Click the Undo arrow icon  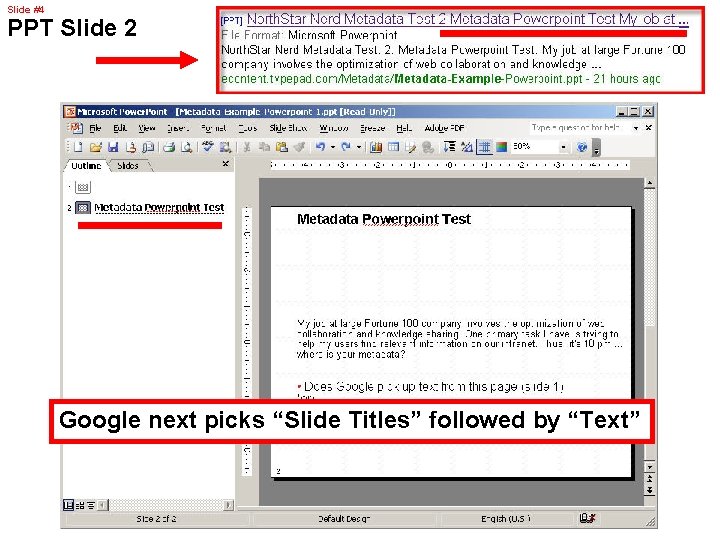320,147
